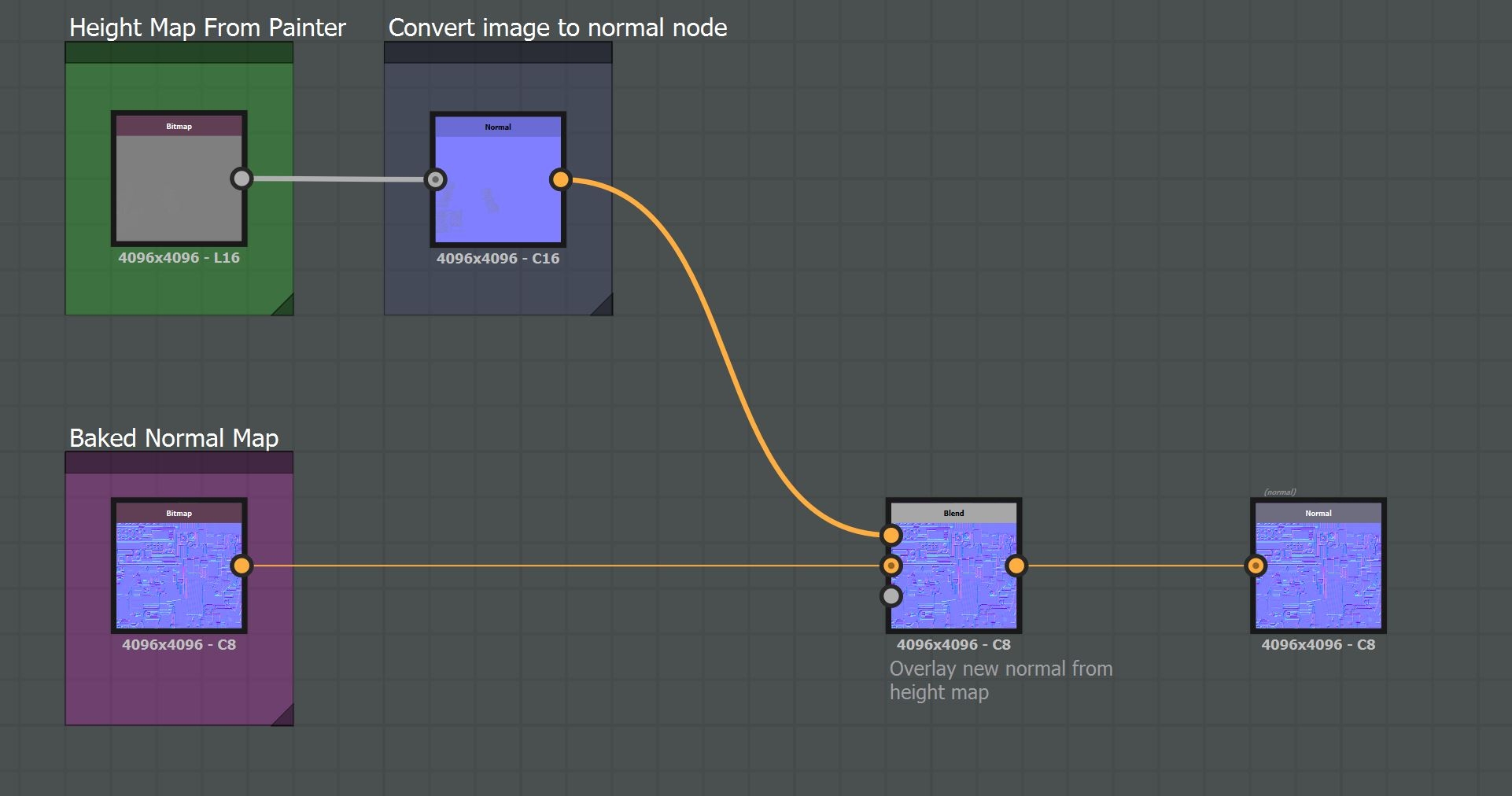The width and height of the screenshot is (1512, 796).
Task: Click the '4096x4096 - C16' size label
Action: pyautogui.click(x=498, y=259)
